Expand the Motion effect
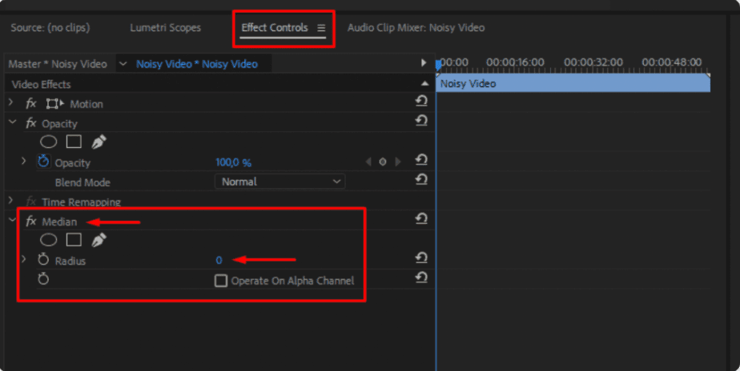 [11, 102]
